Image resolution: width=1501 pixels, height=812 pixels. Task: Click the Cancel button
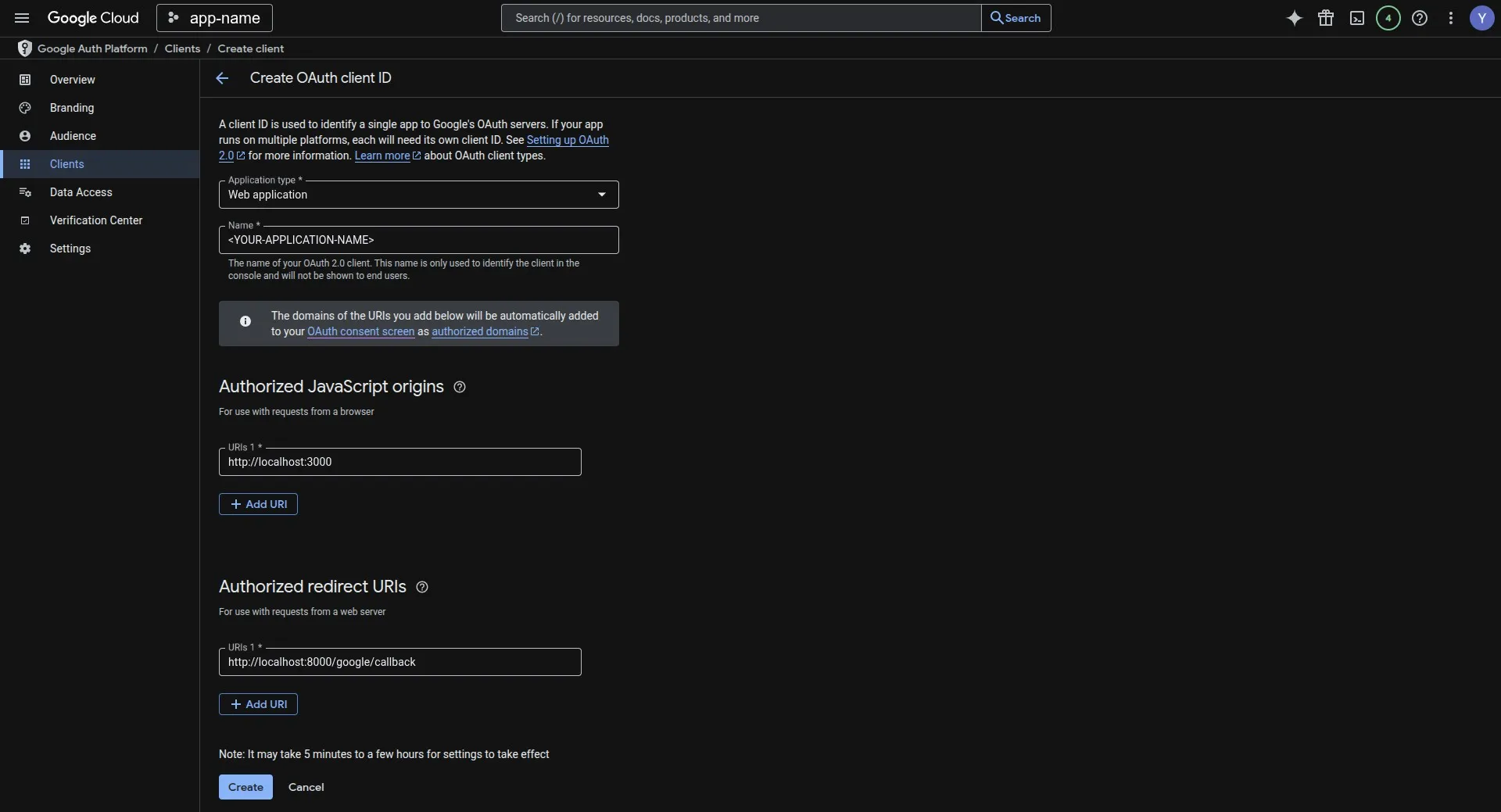[306, 787]
